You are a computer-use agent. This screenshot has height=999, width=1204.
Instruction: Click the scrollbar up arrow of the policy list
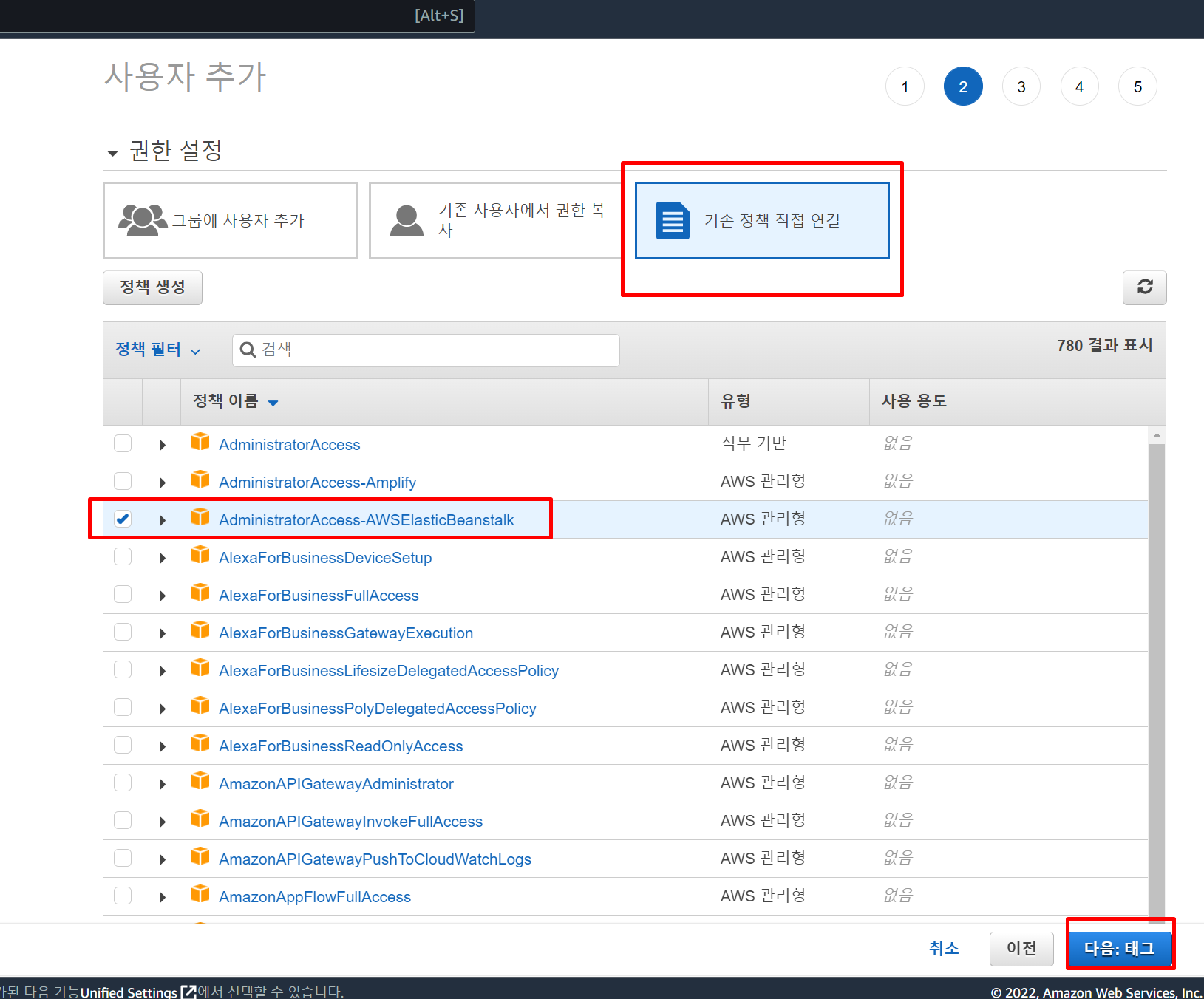(x=1157, y=435)
